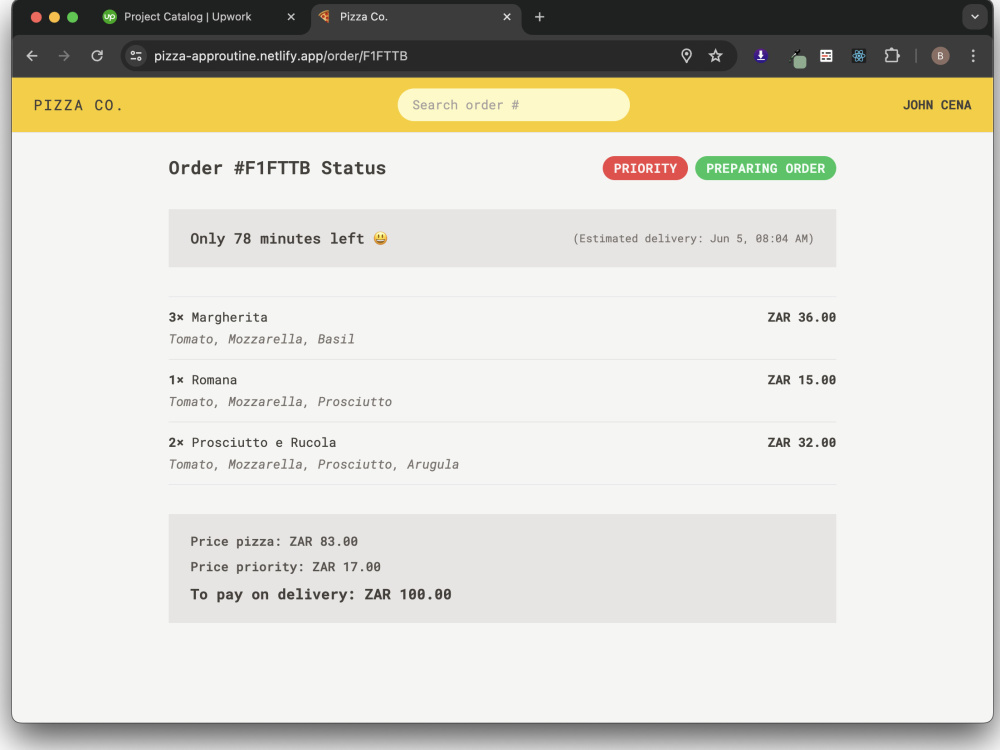Click the address bar URL

click(x=281, y=56)
